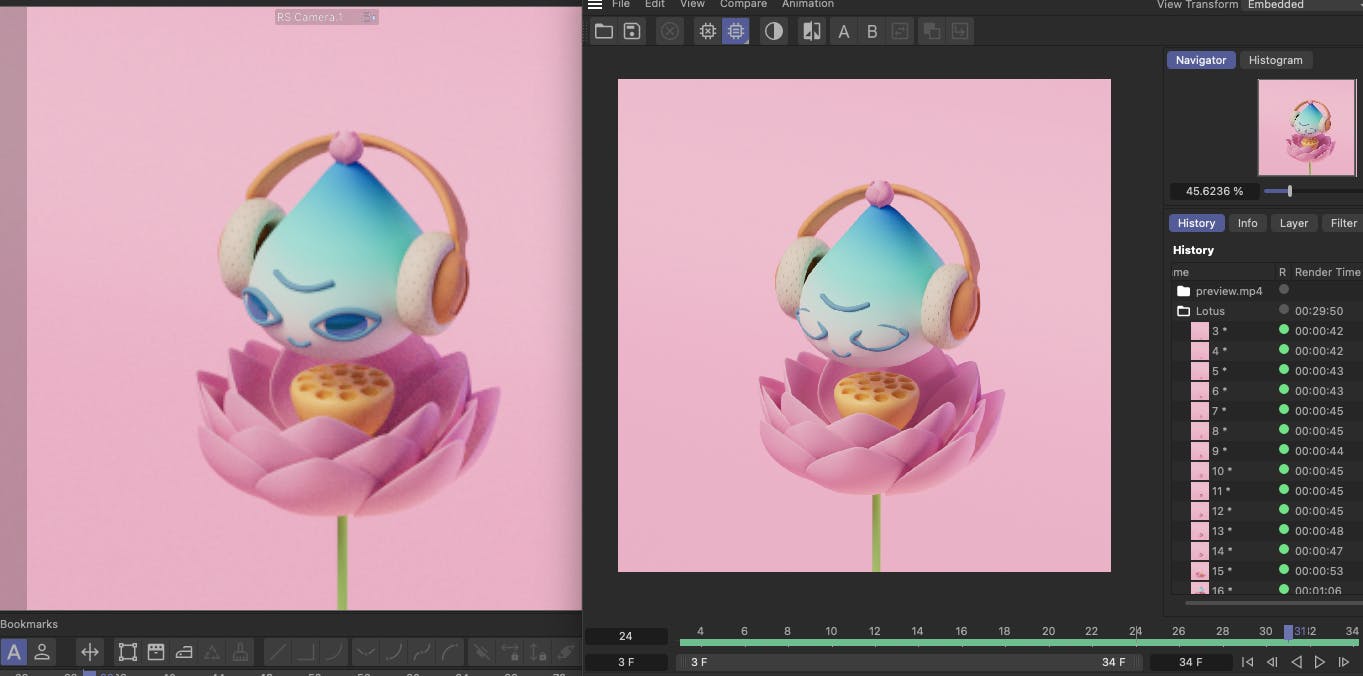The width and height of the screenshot is (1363, 676).
Task: Open the Animation menu
Action: 807,4
